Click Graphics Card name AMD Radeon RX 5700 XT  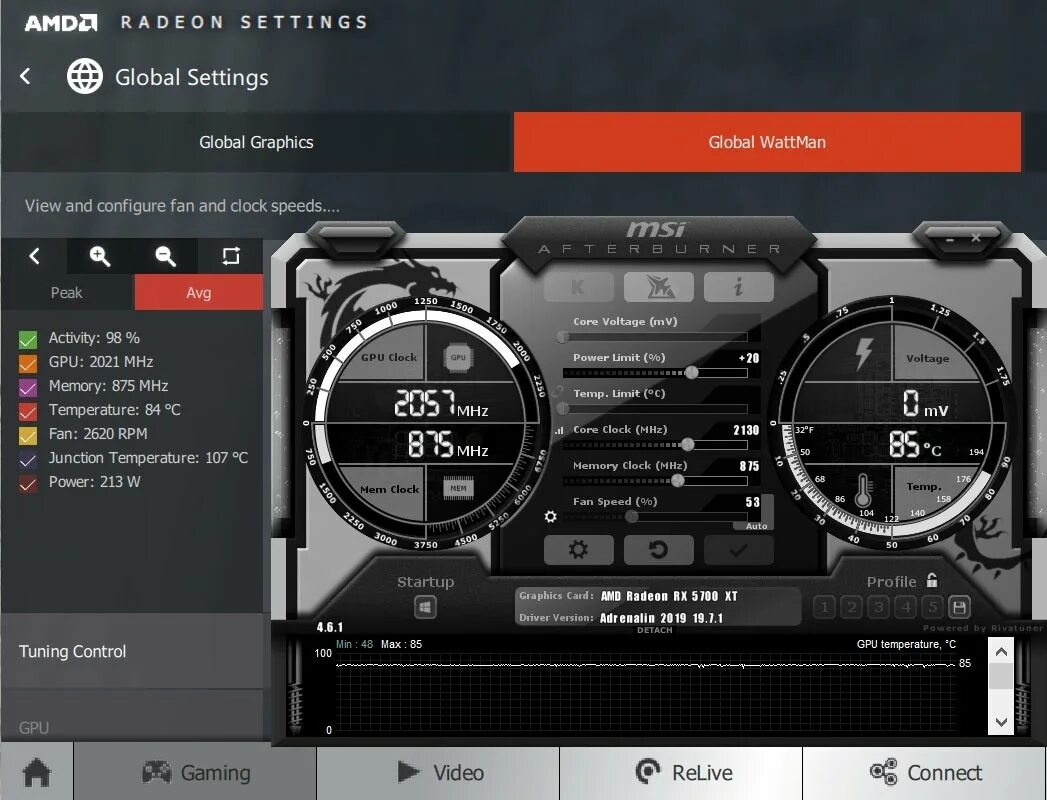[669, 596]
